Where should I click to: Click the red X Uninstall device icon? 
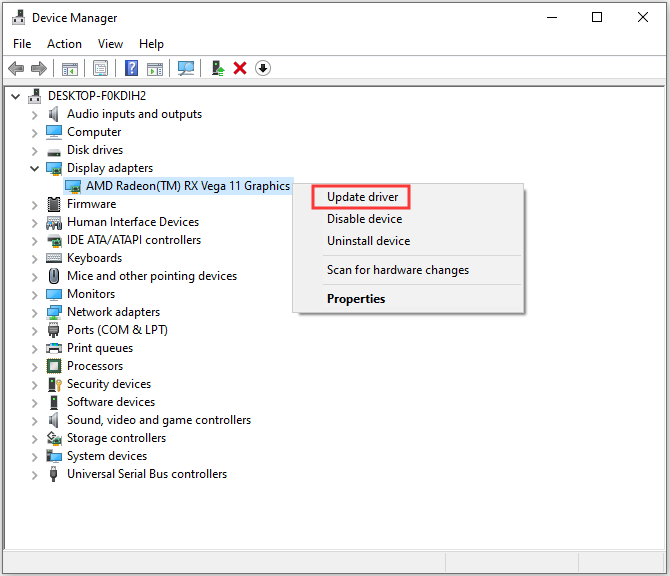pyautogui.click(x=240, y=68)
